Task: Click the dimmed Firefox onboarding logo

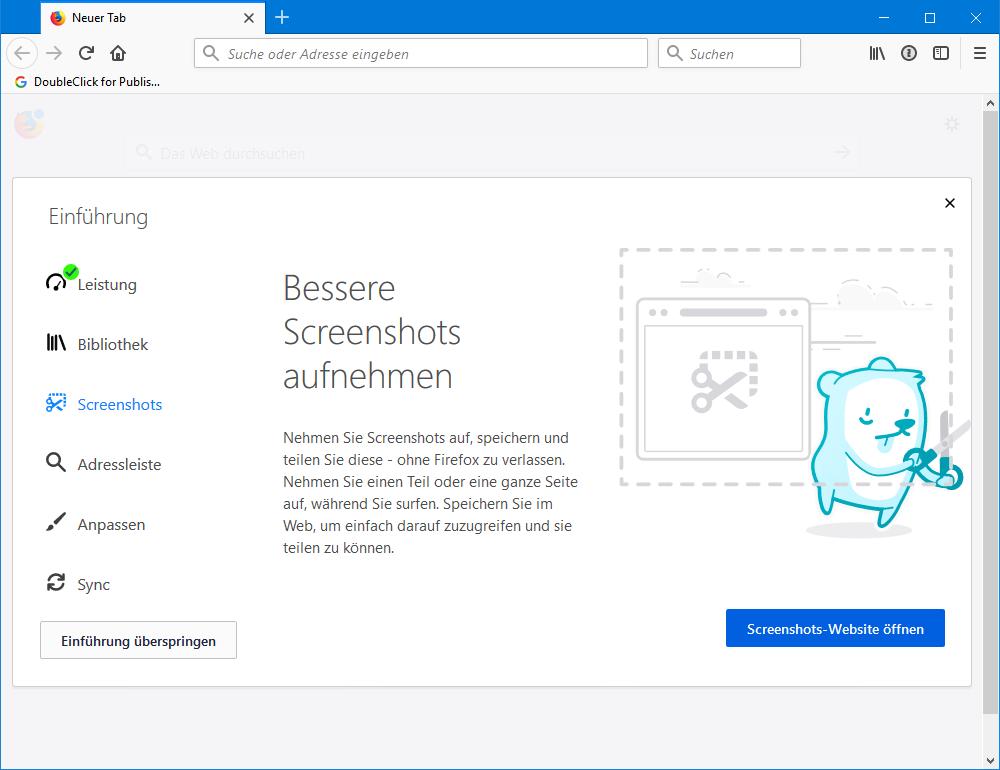Action: [29, 124]
